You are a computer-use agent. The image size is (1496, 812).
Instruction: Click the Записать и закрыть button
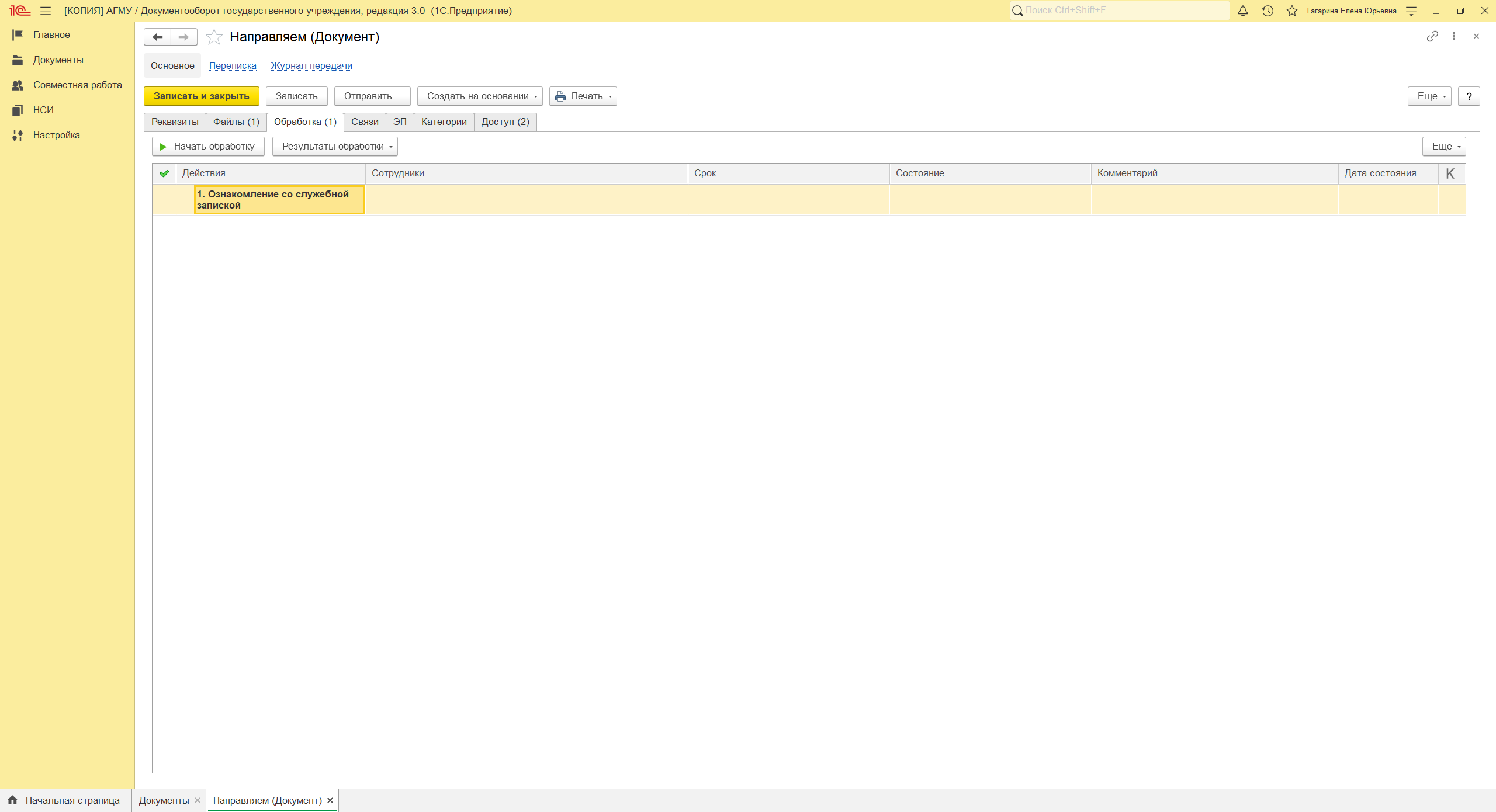click(x=201, y=96)
